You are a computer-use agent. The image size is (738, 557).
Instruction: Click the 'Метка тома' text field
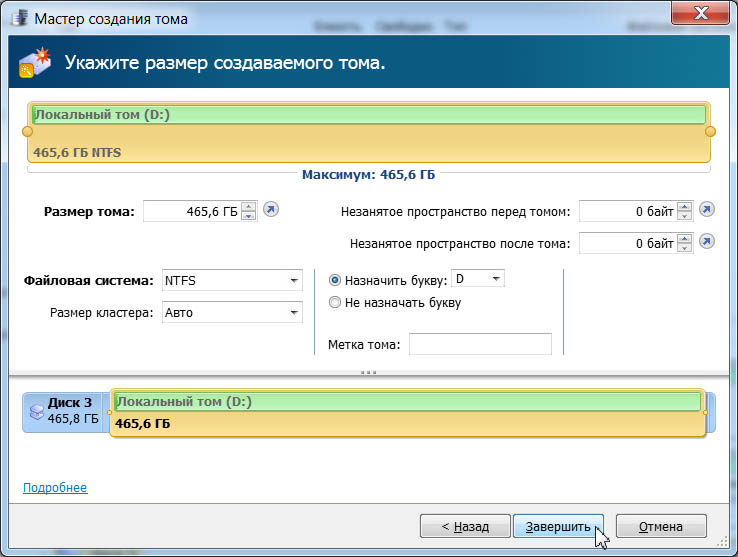[480, 345]
